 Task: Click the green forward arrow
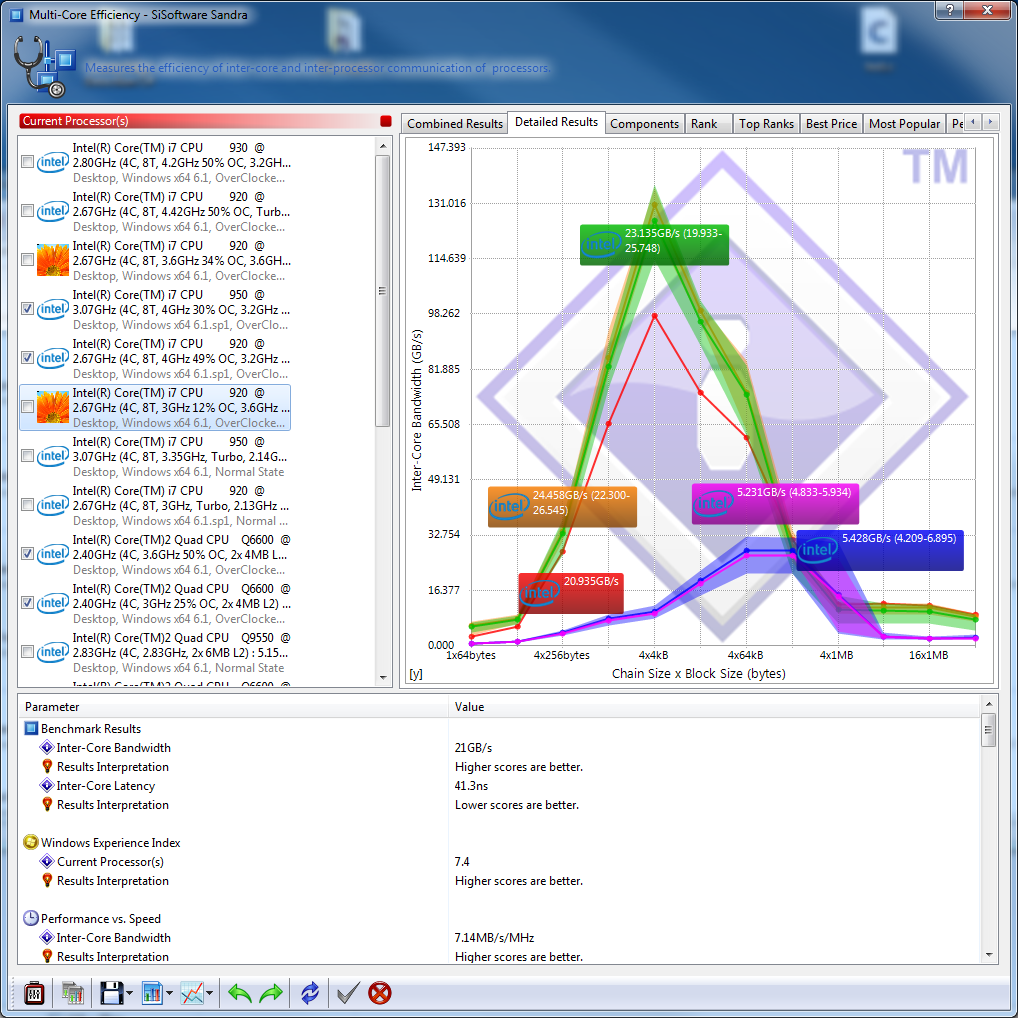click(x=271, y=993)
